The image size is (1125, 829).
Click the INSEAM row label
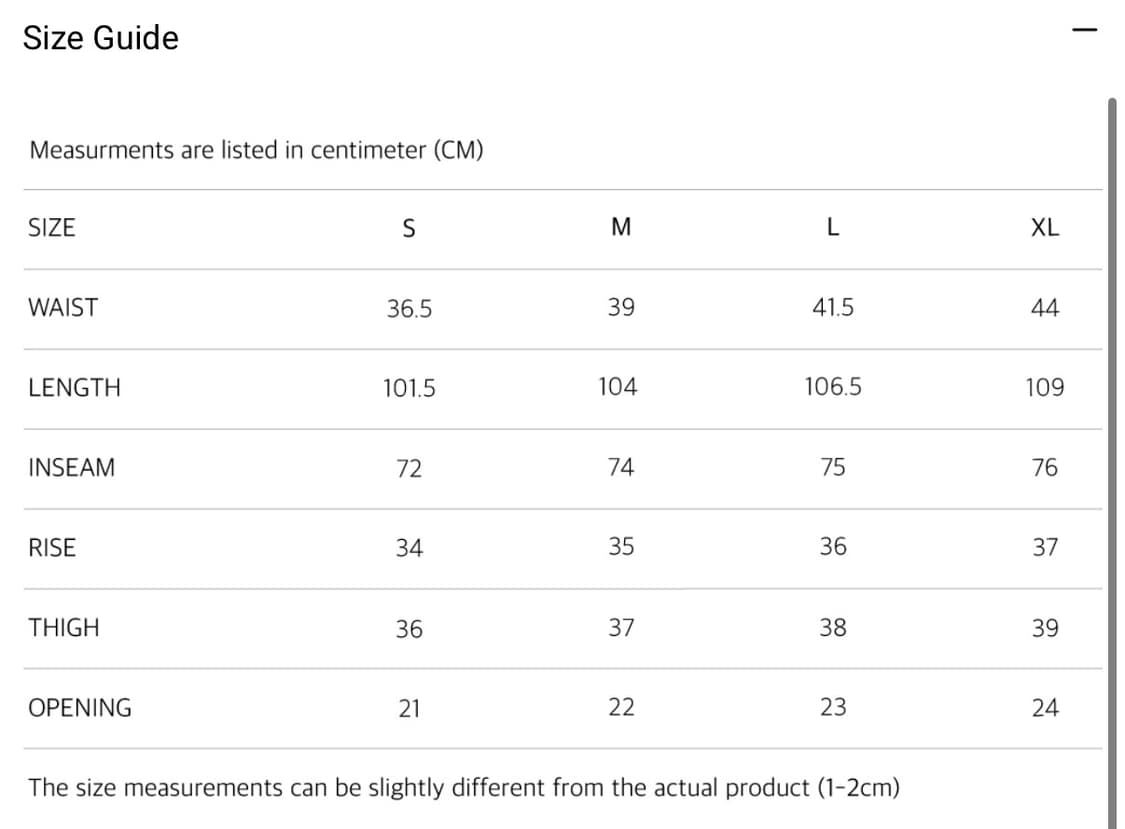point(72,467)
